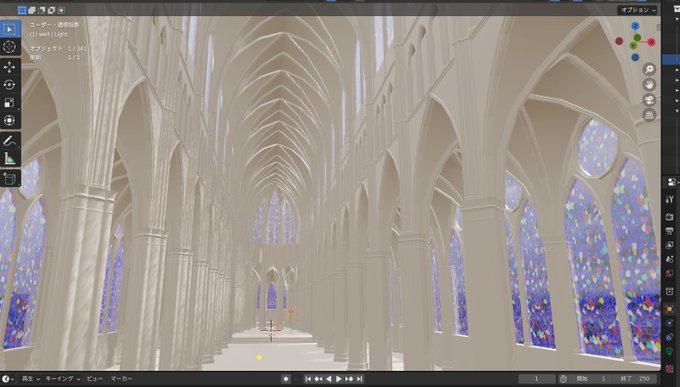
Task: Select the Rotate tool
Action: (x=10, y=85)
